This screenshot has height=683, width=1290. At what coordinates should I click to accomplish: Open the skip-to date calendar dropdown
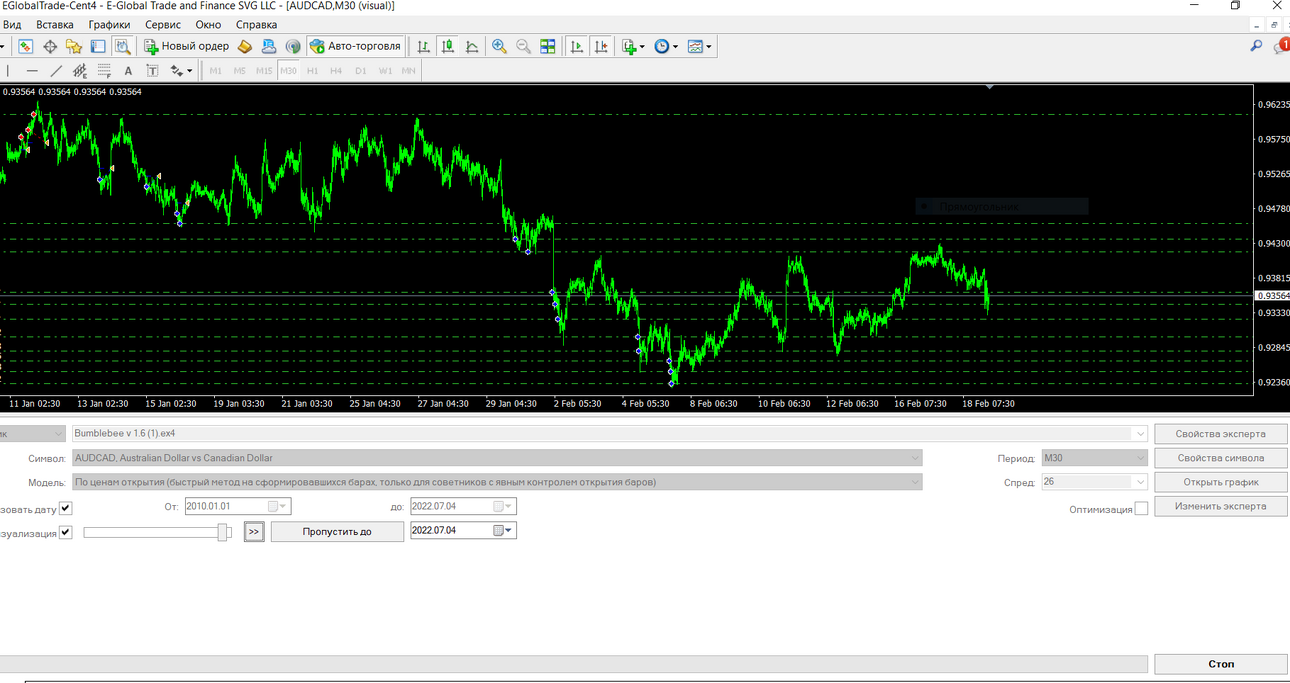point(503,530)
